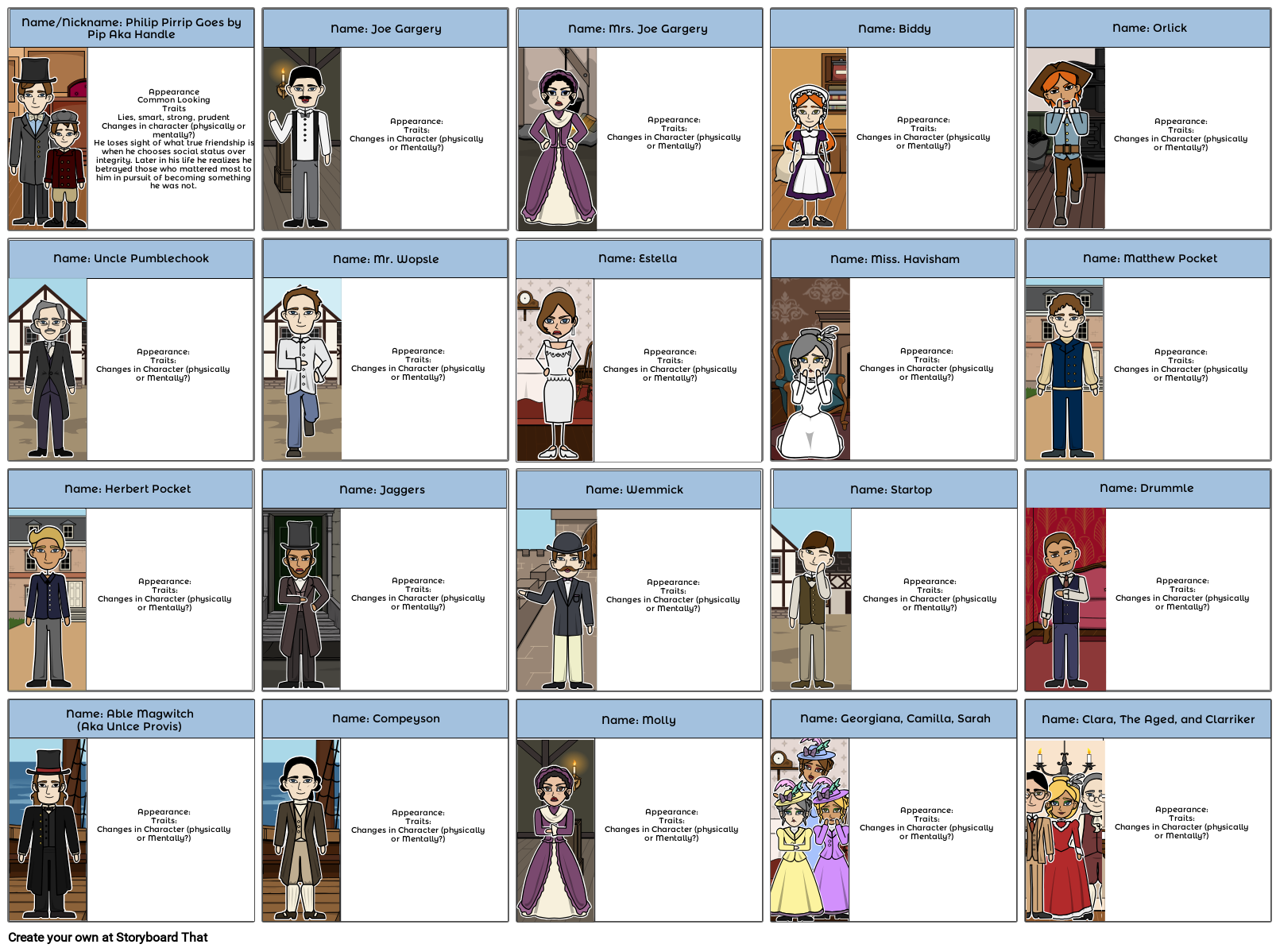Click Pip's filled-in description text

click(173, 139)
